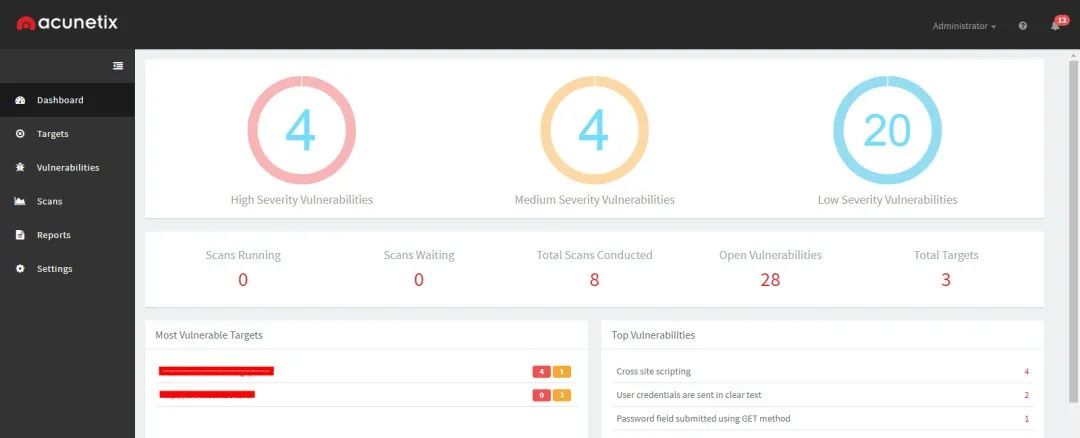Open notifications bell with 12 alerts
The image size is (1080, 438).
tap(1055, 26)
